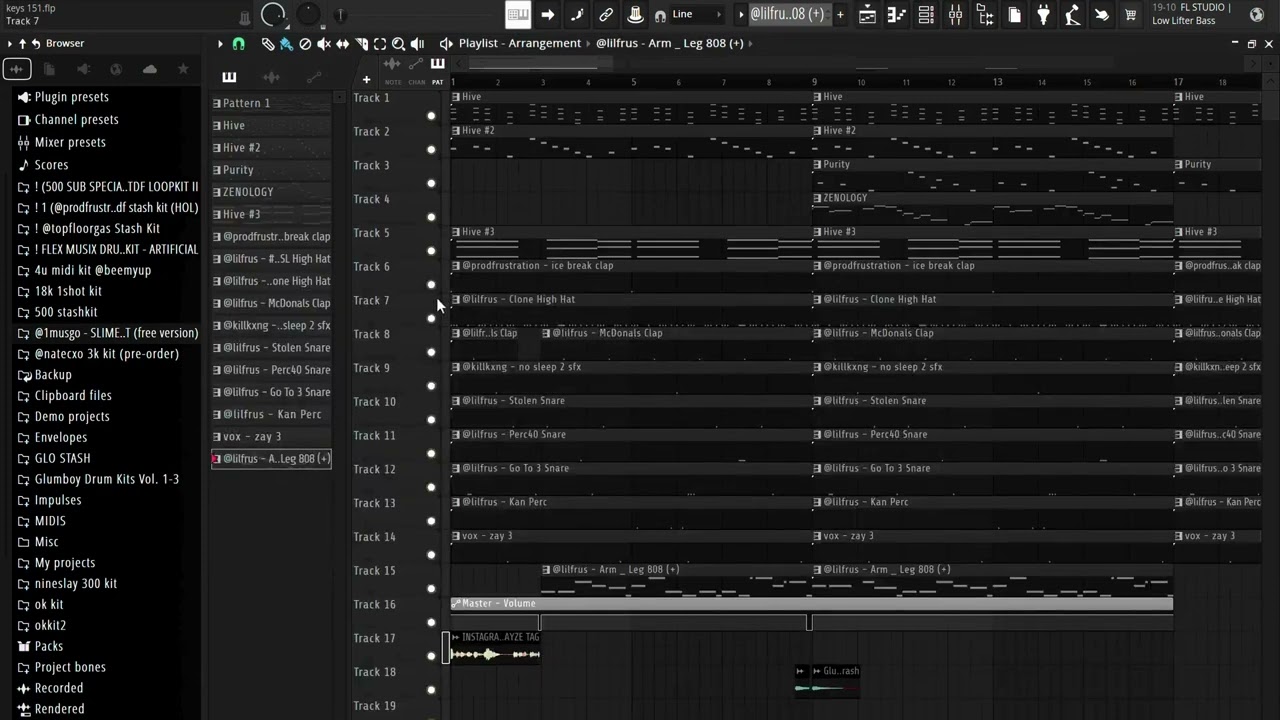Show the Browser cloud library tab icon
1280x720 pixels.
tap(149, 69)
